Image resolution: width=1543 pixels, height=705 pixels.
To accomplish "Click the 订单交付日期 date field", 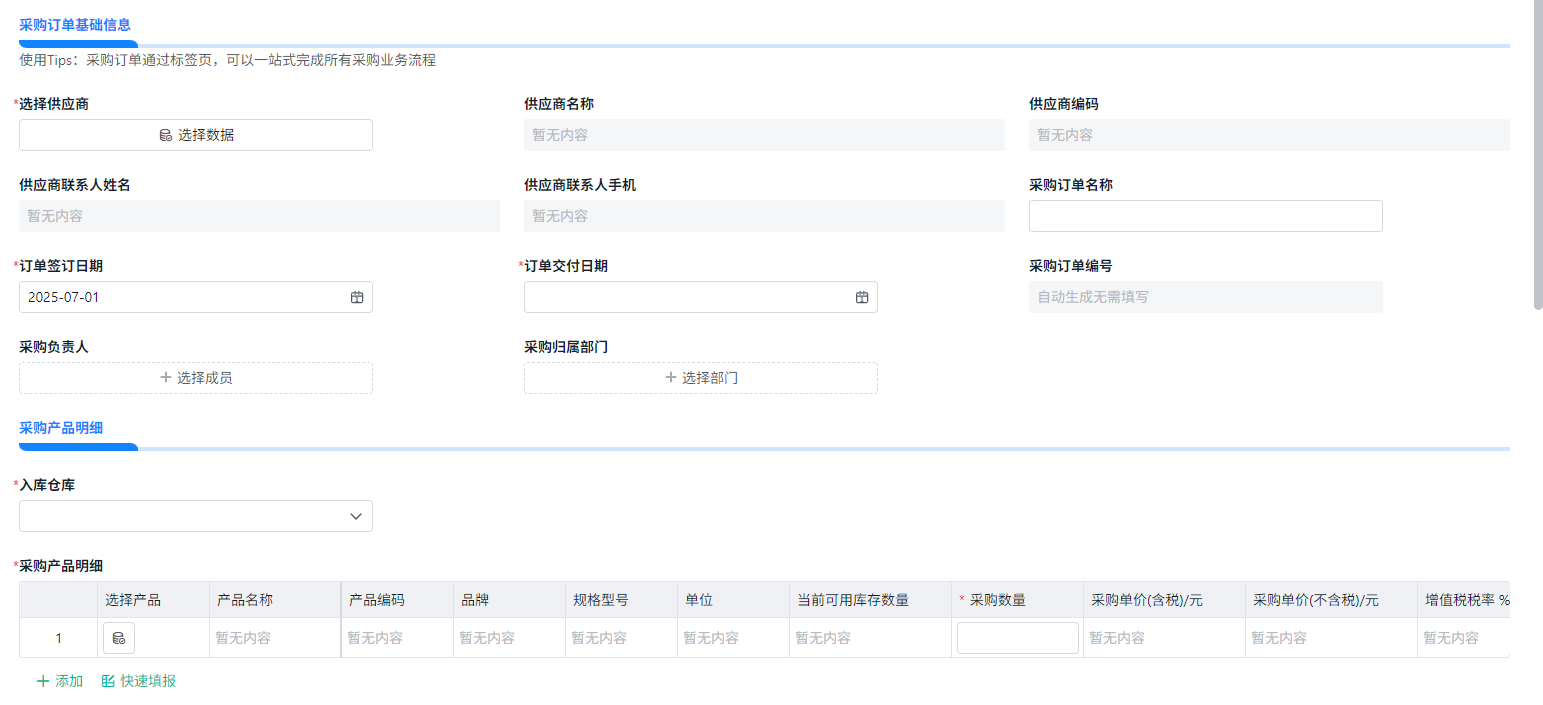I will coord(701,297).
